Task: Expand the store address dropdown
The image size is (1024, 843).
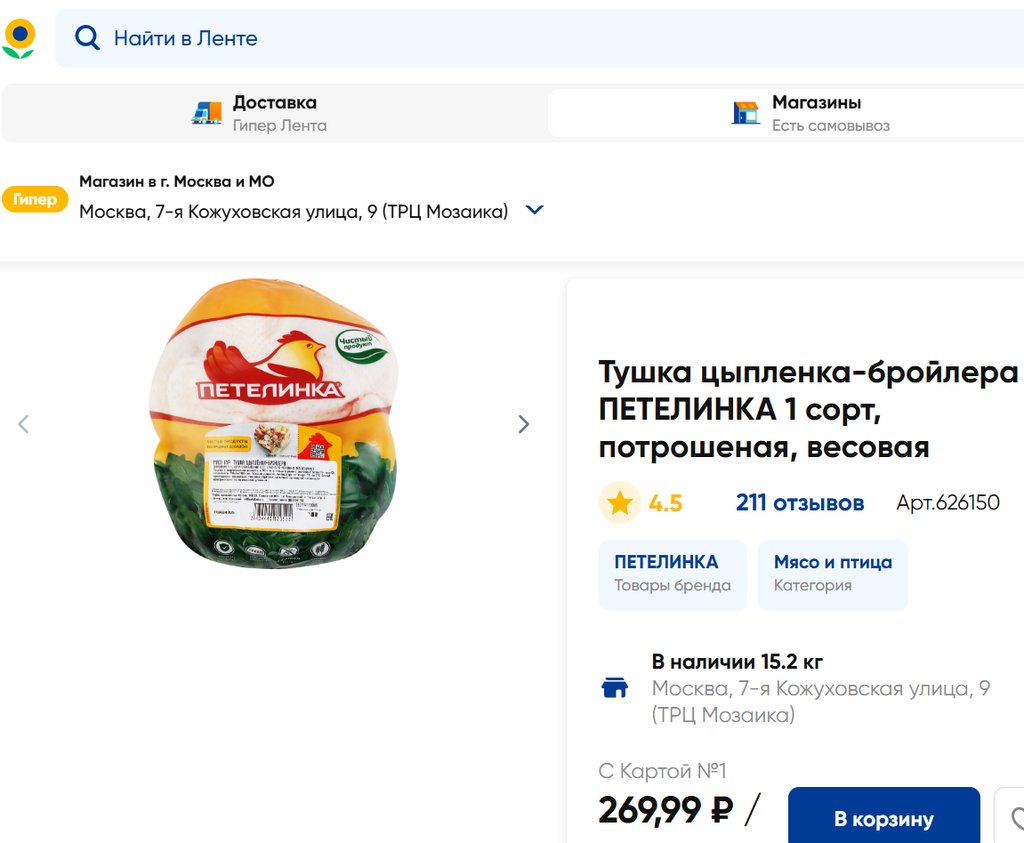Action: [535, 210]
